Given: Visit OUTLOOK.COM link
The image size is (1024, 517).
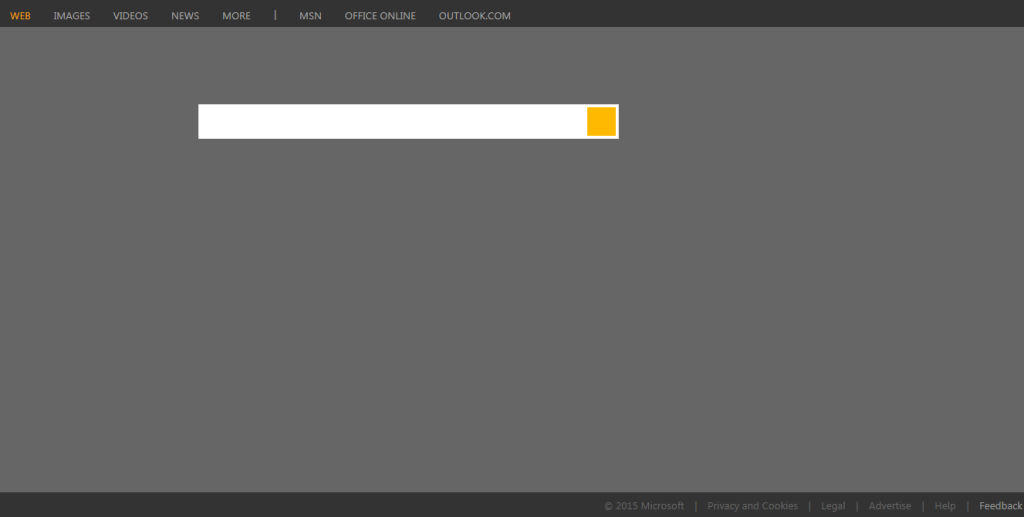Looking at the screenshot, I should coord(475,16).
